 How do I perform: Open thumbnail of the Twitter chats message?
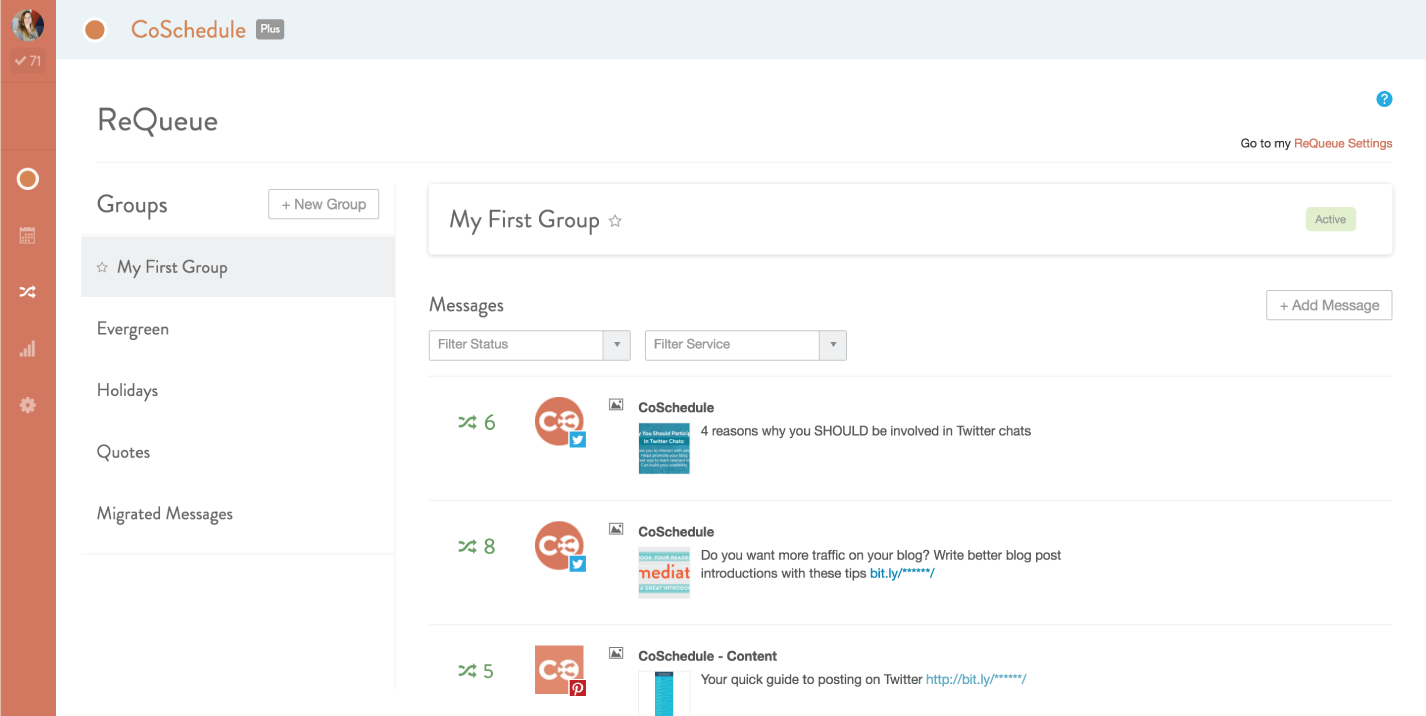tap(664, 448)
